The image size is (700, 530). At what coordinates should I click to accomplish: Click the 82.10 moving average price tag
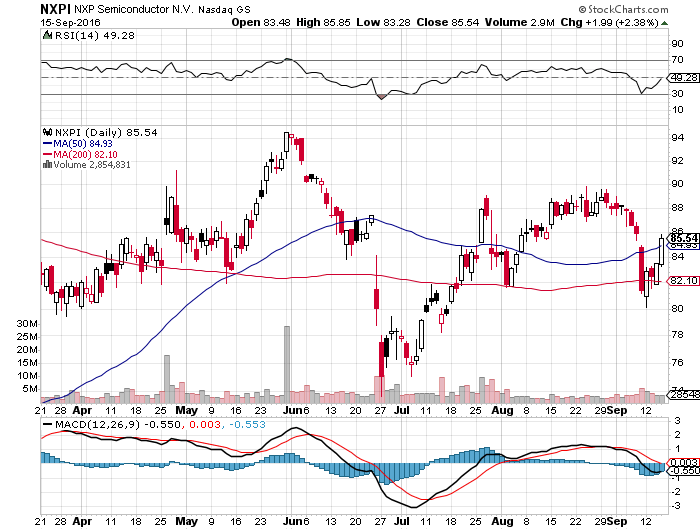coord(683,280)
